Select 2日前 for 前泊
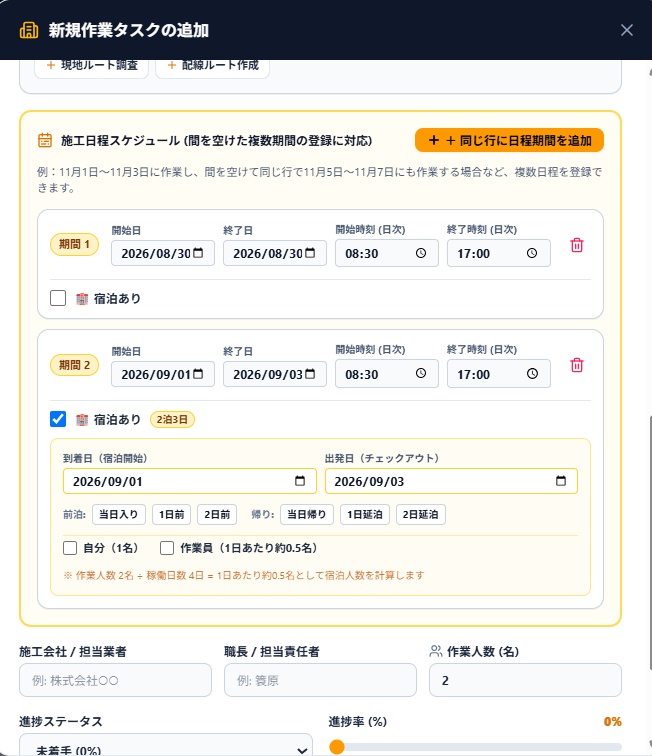Screen dimensions: 652x756 (217, 514)
